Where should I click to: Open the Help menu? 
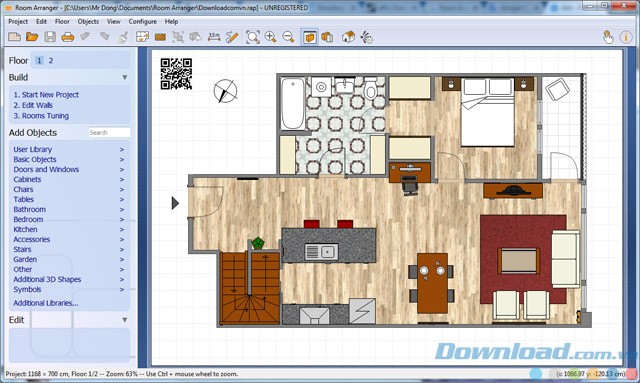[x=171, y=22]
